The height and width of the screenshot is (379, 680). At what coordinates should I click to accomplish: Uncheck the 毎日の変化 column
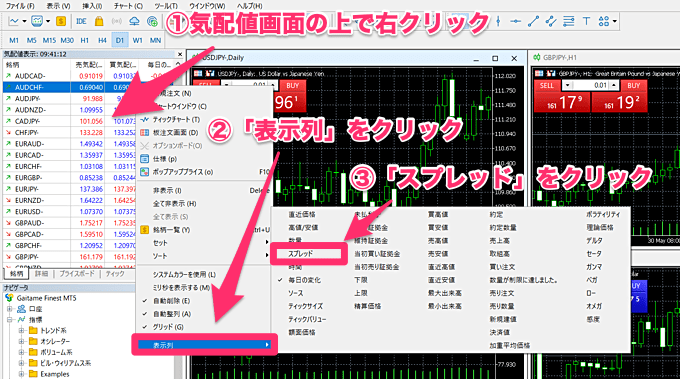tap(304, 280)
